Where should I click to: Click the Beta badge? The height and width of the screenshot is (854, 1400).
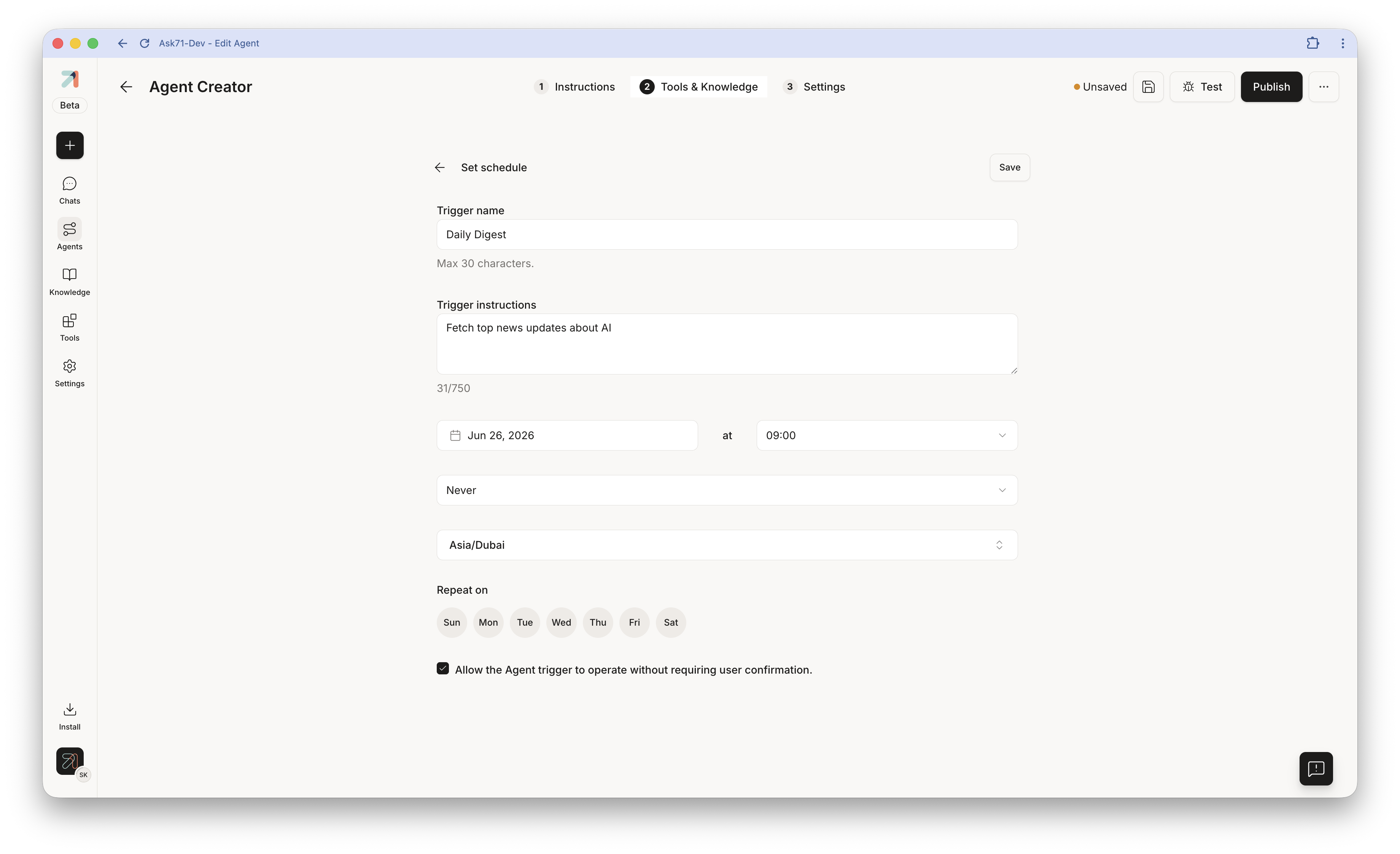70,105
